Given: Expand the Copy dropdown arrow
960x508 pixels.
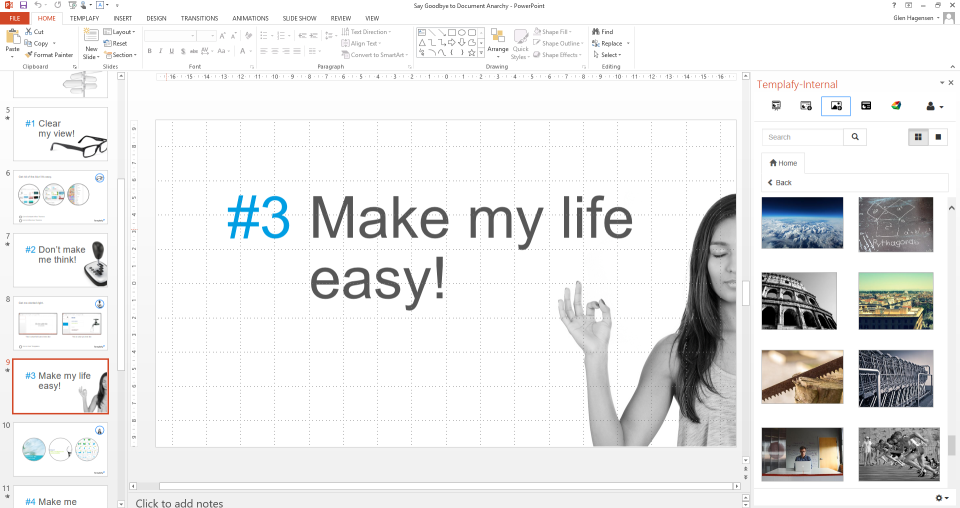Looking at the screenshot, I should 54,43.
